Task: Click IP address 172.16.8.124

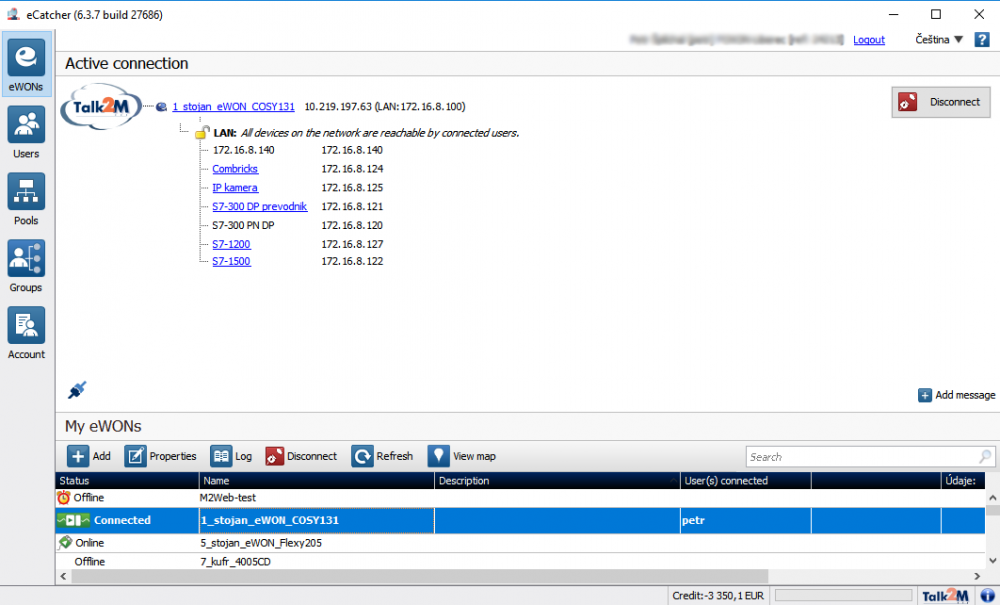Action: [x=352, y=169]
